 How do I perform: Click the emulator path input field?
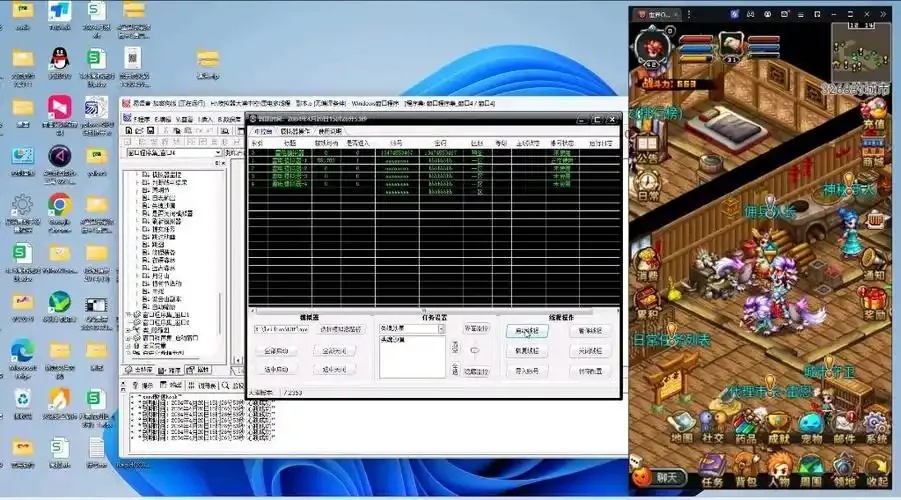281,329
